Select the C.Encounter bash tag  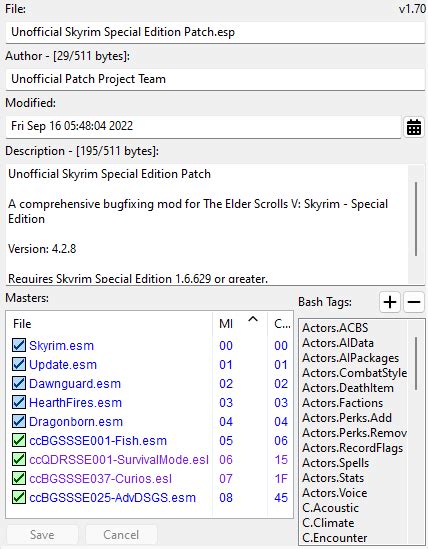[334, 538]
